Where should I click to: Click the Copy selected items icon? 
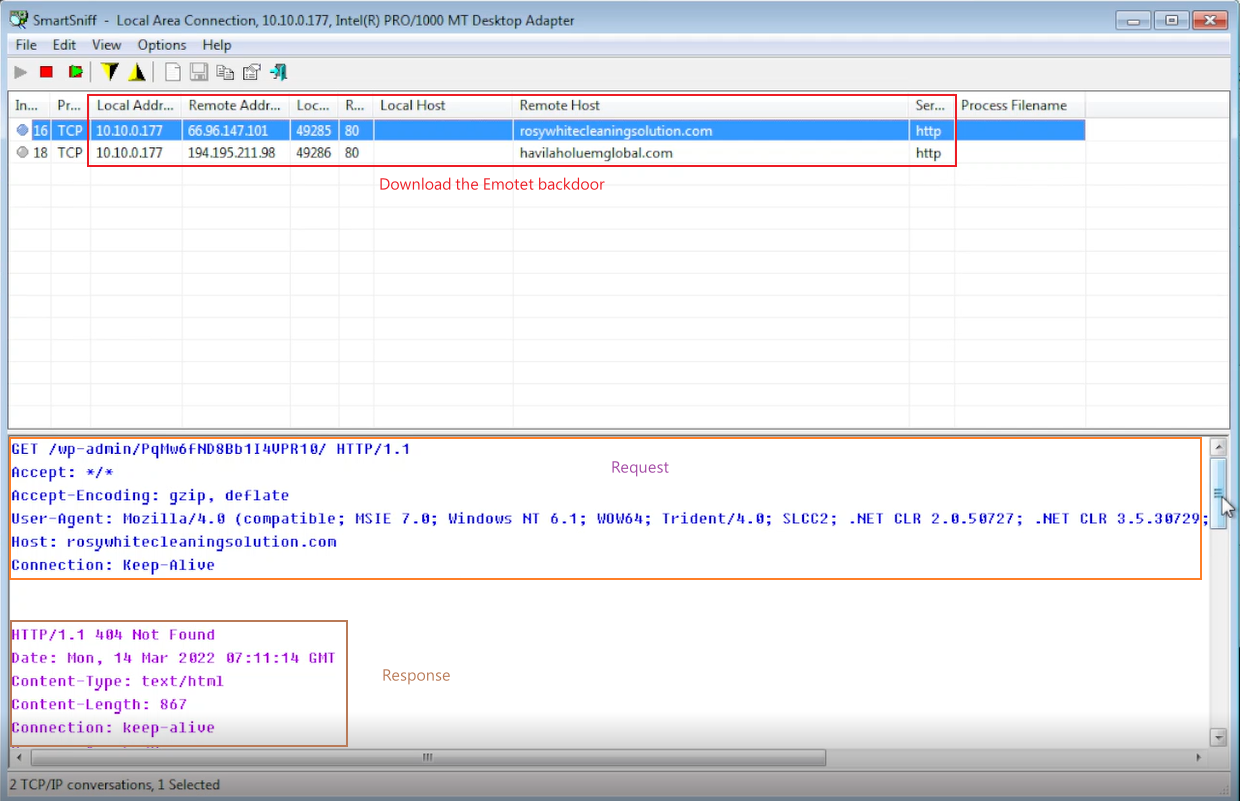click(225, 72)
